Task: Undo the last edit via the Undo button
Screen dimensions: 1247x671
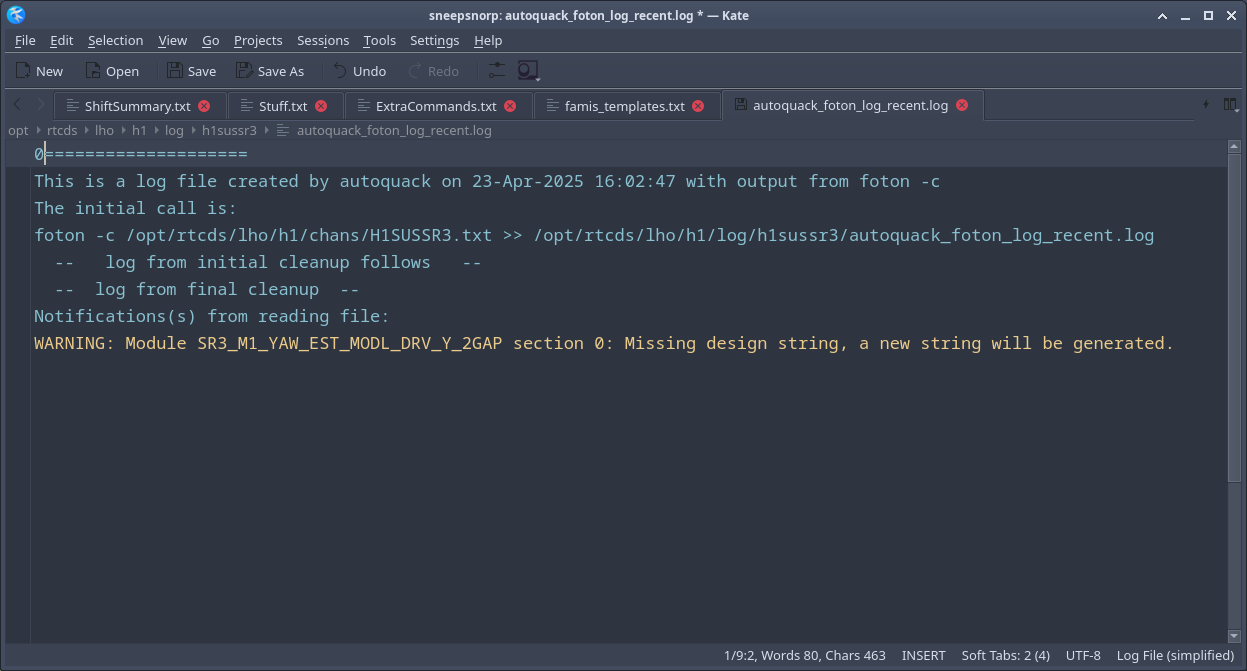Action: pos(359,71)
